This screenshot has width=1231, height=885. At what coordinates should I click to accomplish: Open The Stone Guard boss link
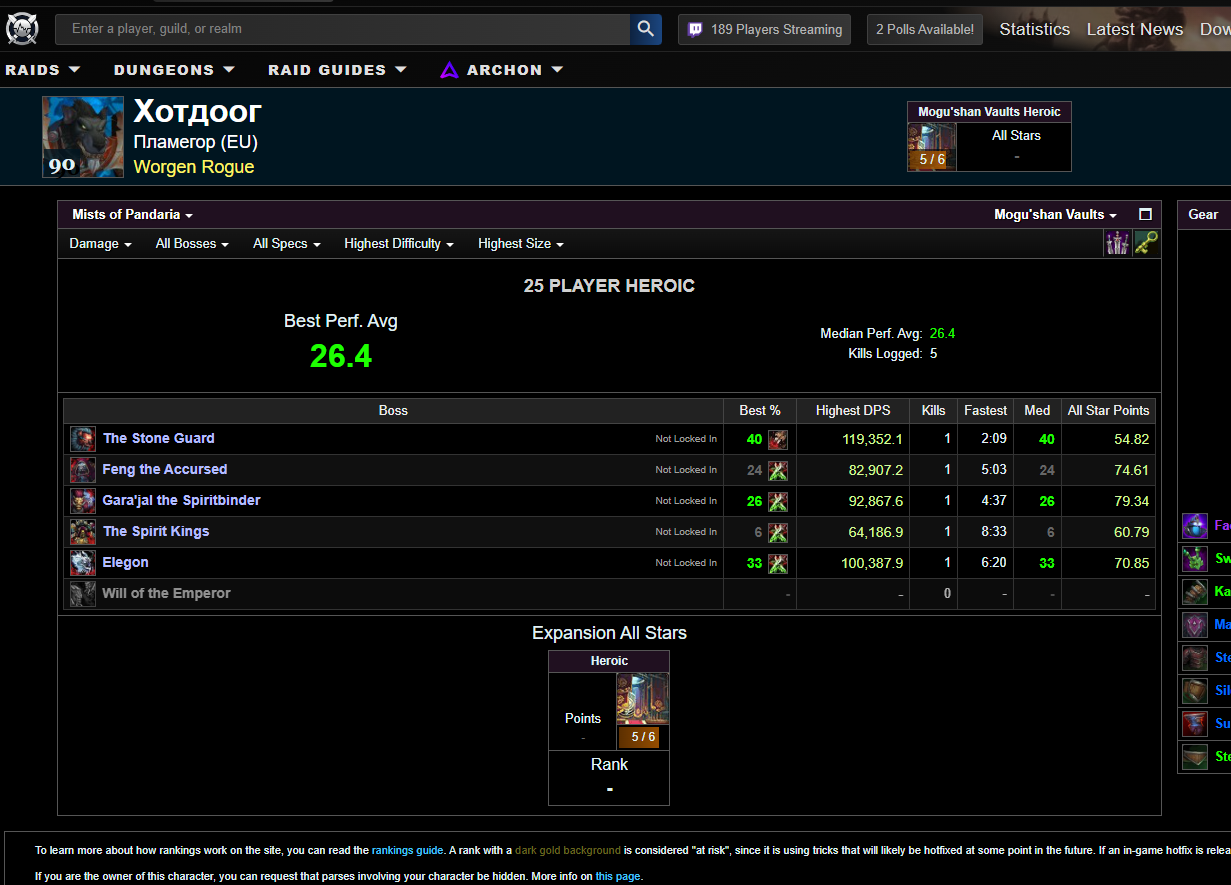158,439
